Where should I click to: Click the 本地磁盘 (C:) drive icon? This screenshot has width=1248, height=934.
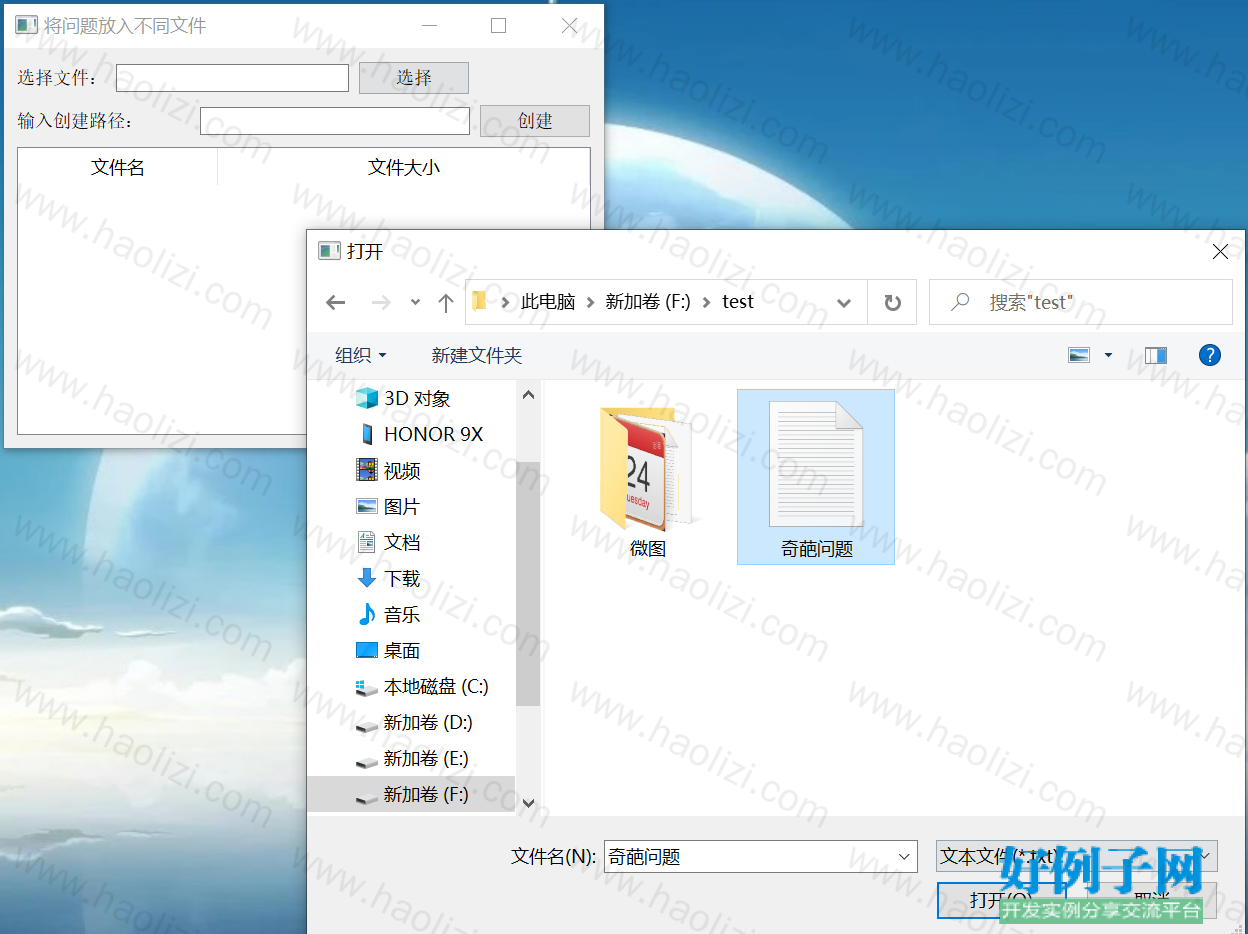click(367, 688)
